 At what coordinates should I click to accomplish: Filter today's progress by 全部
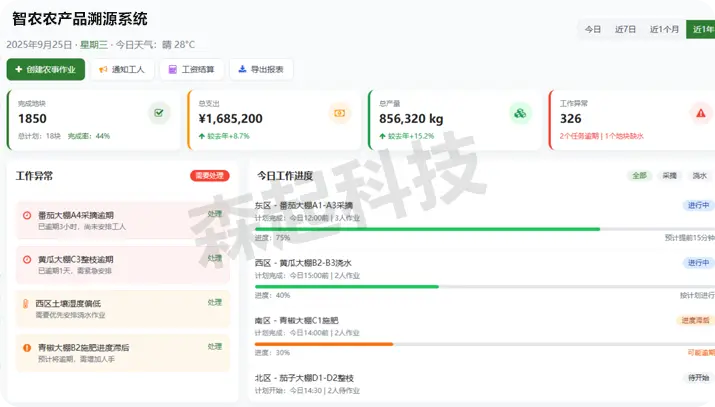(x=639, y=176)
